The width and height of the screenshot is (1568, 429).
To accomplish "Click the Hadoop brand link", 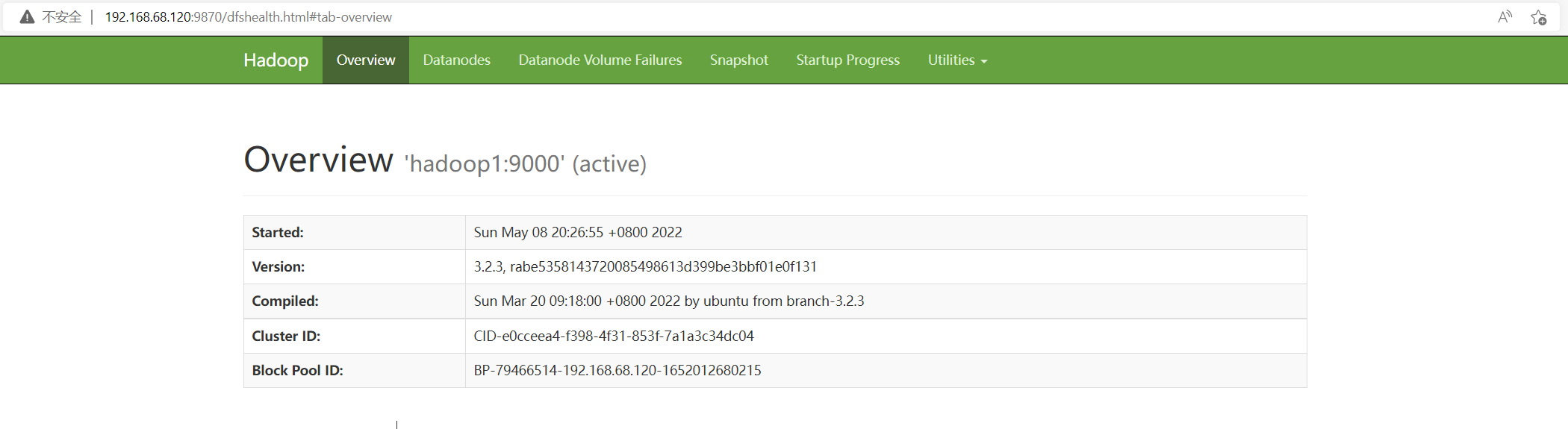I will click(276, 60).
